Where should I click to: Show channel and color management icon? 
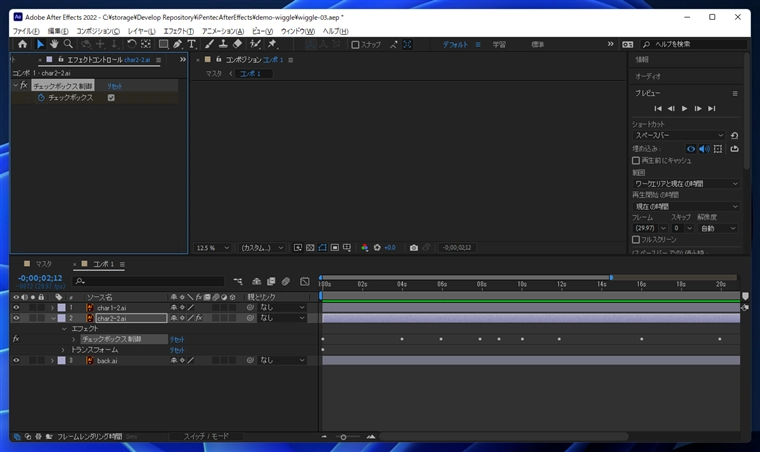click(x=364, y=248)
